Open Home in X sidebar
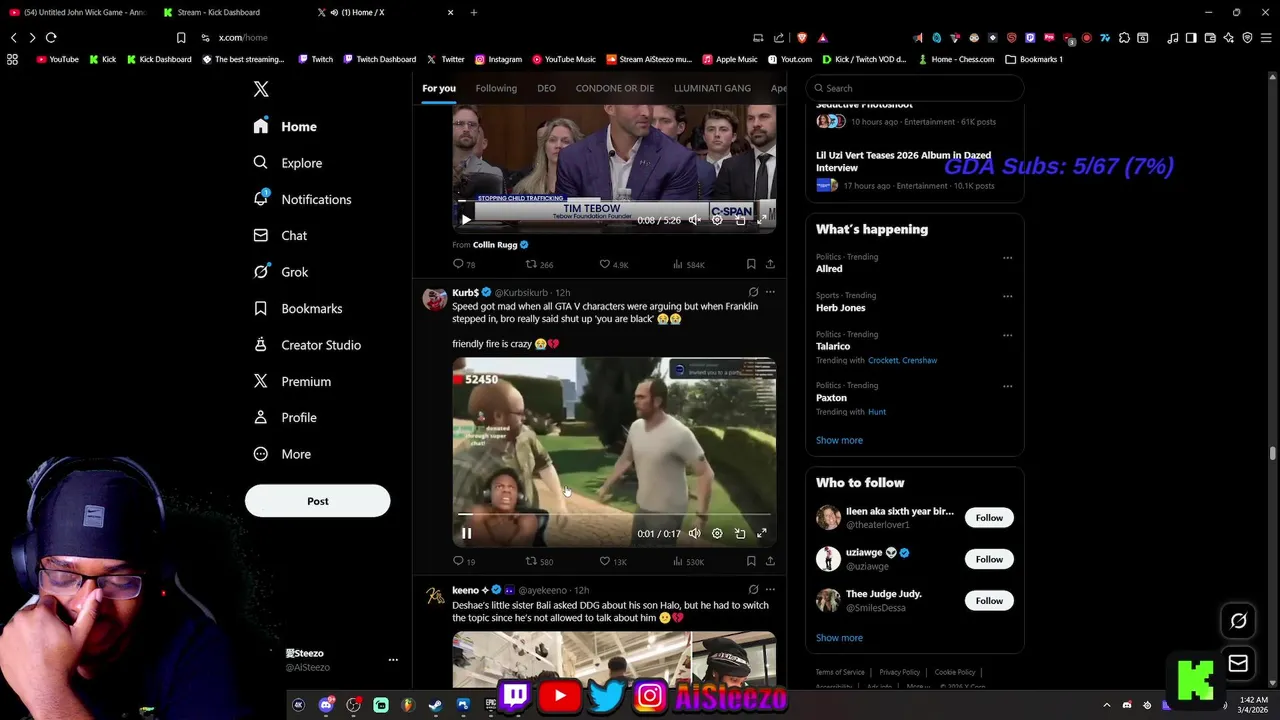 click(285, 126)
